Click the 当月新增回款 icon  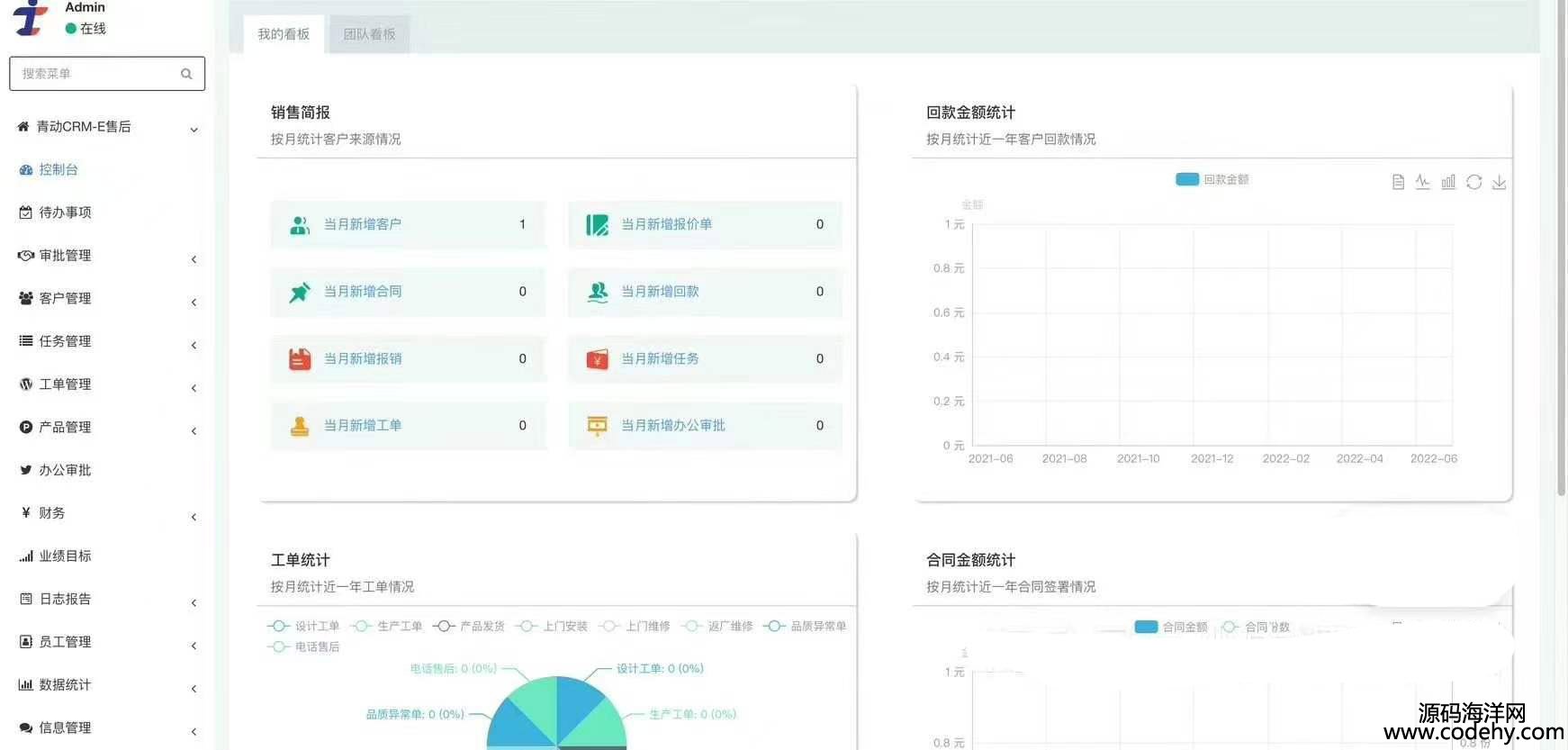point(597,292)
